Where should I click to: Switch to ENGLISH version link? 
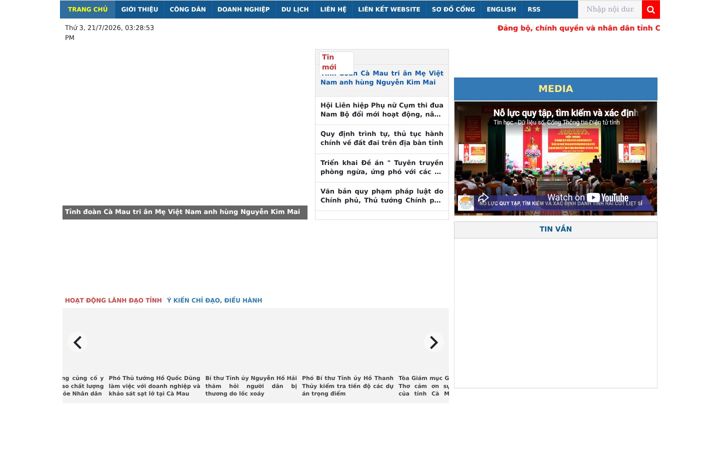501,9
